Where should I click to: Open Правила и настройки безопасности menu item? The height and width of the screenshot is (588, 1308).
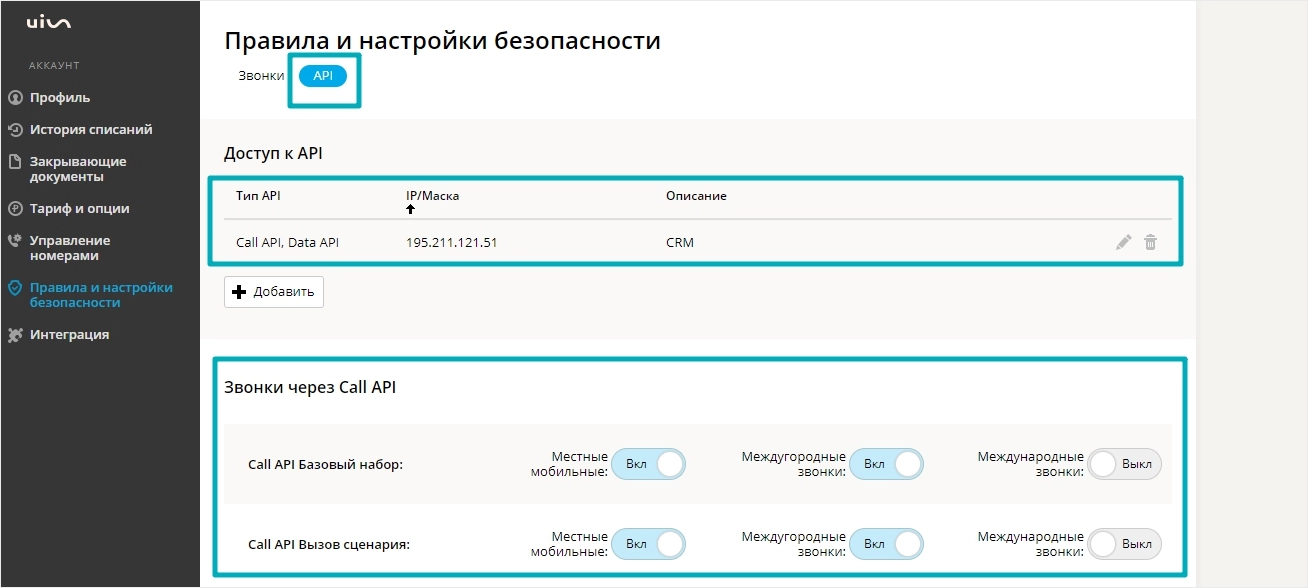[100, 295]
